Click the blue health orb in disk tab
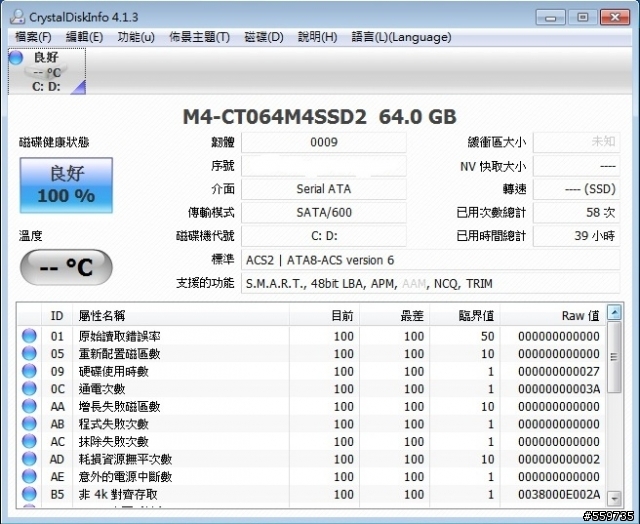The height and width of the screenshot is (524, 640). pyautogui.click(x=16, y=58)
